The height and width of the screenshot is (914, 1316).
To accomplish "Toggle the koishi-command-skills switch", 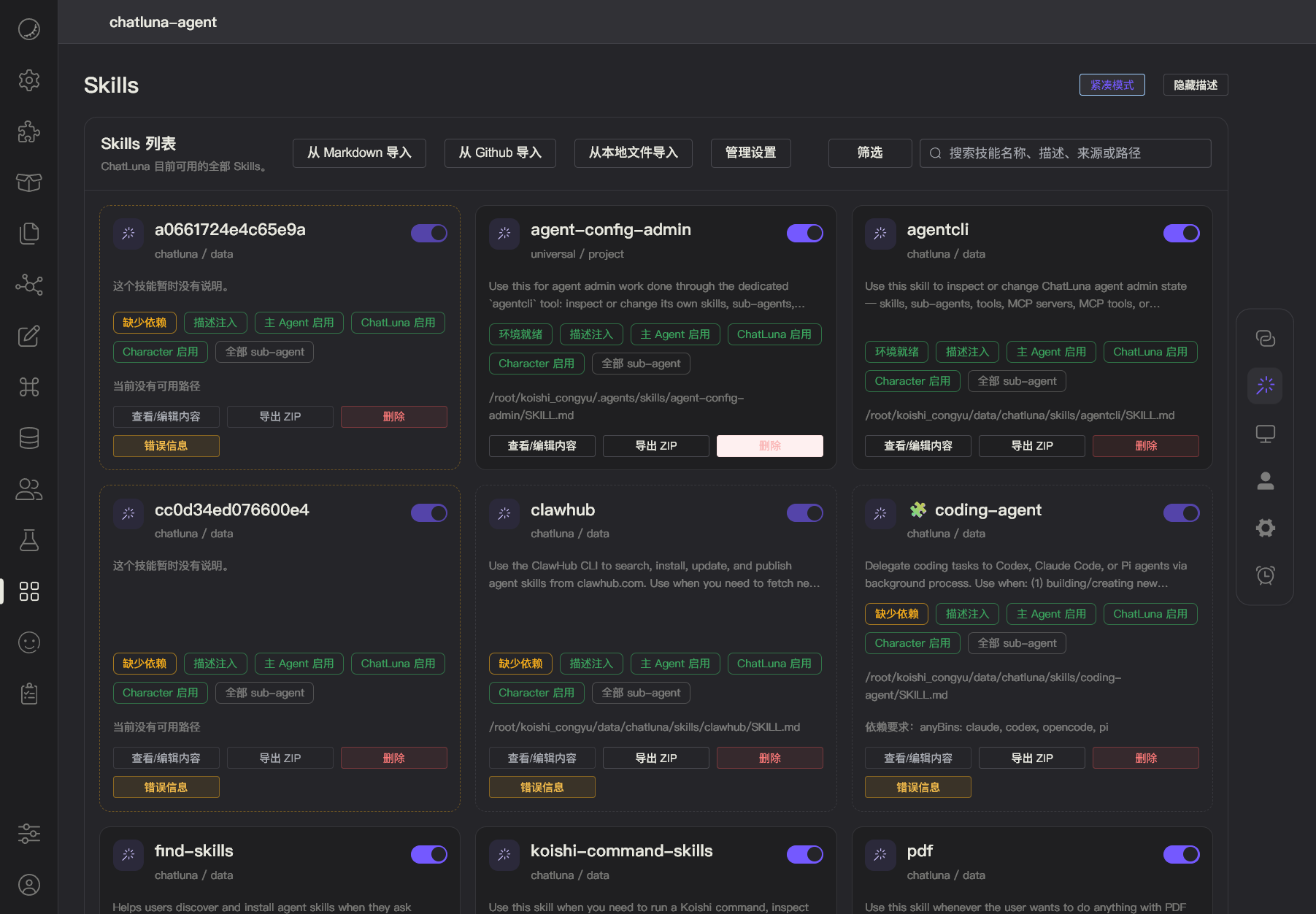I will [x=805, y=854].
